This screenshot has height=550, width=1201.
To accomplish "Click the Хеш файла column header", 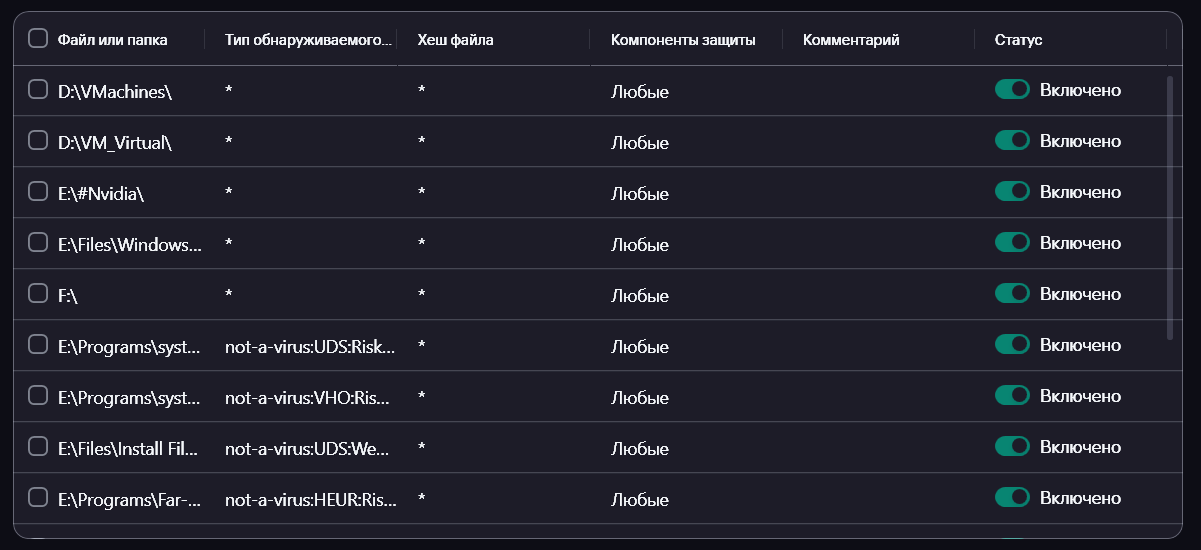I will pos(456,40).
